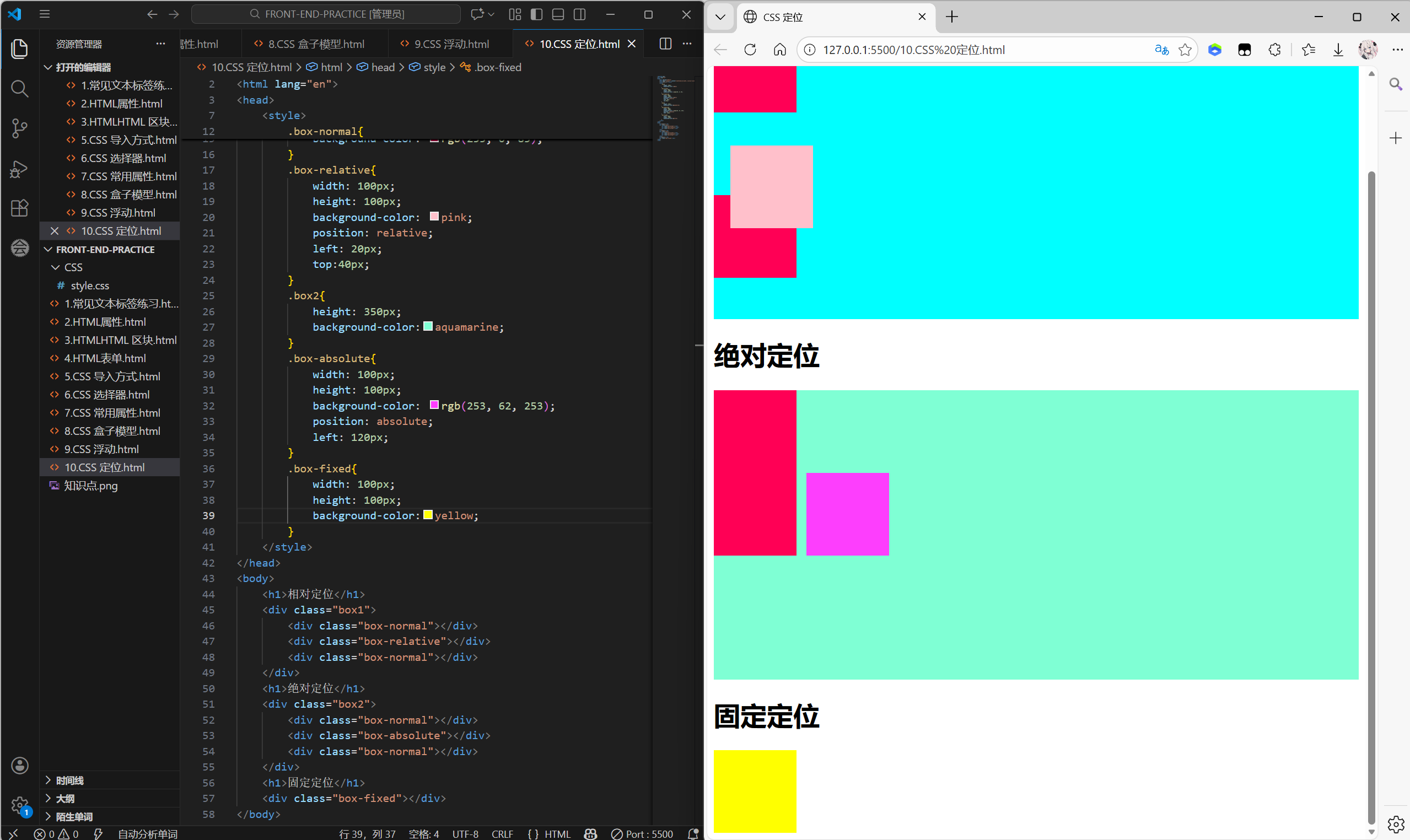
Task: Toggle the bottom panel layout button
Action: tap(558, 14)
